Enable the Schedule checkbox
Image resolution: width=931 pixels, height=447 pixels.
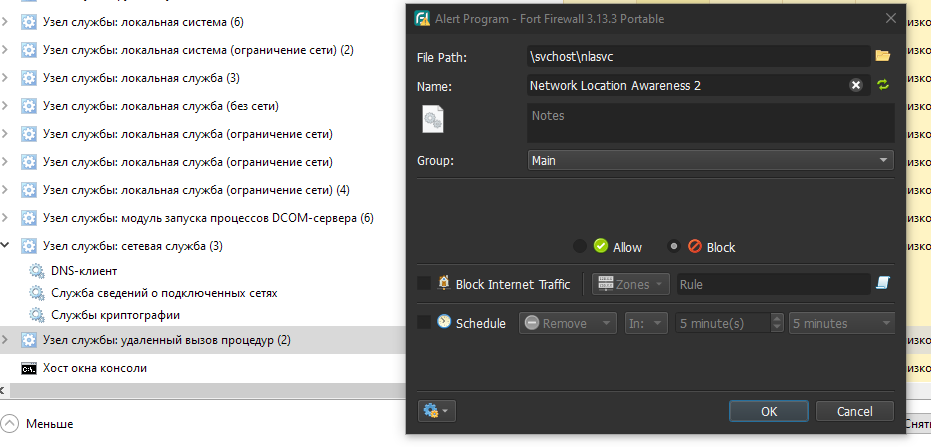tap(424, 322)
